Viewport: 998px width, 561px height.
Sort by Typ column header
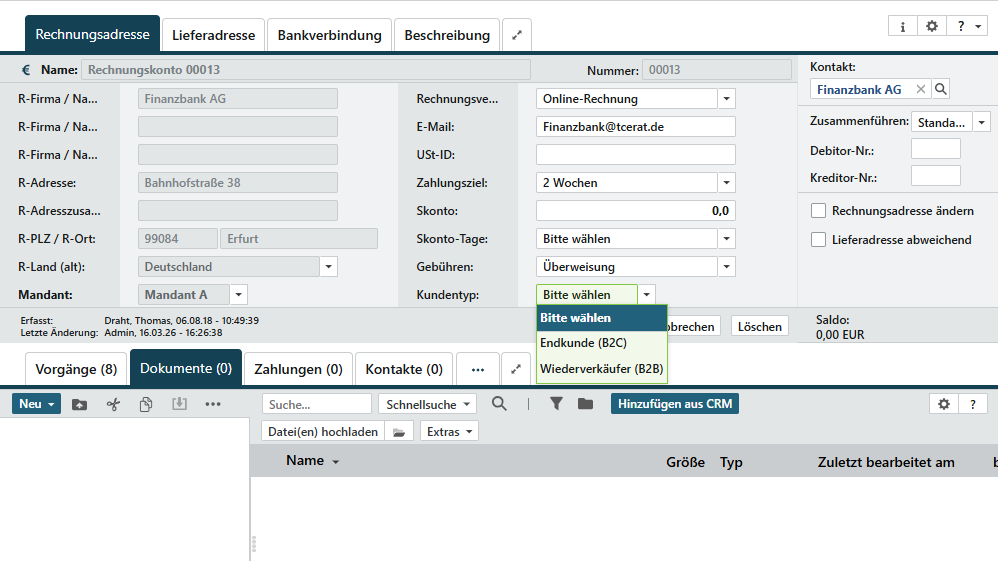(x=731, y=462)
